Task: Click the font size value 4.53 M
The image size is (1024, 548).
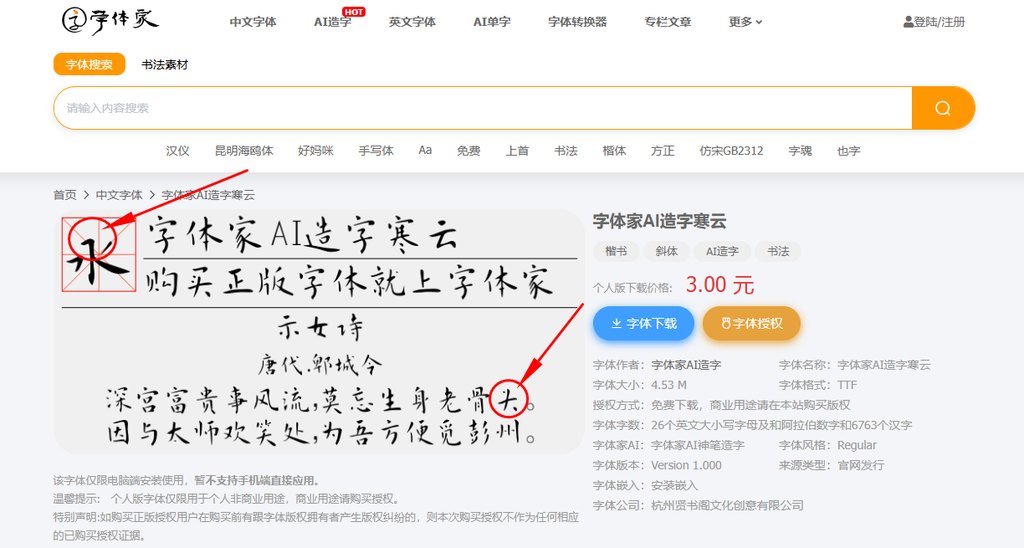Action: click(669, 385)
